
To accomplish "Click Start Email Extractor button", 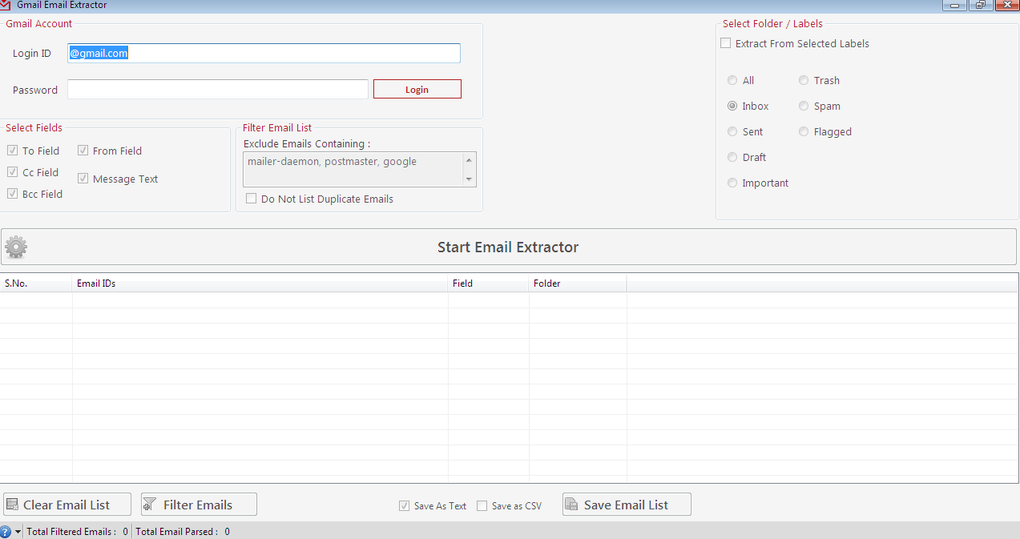I will click(508, 246).
